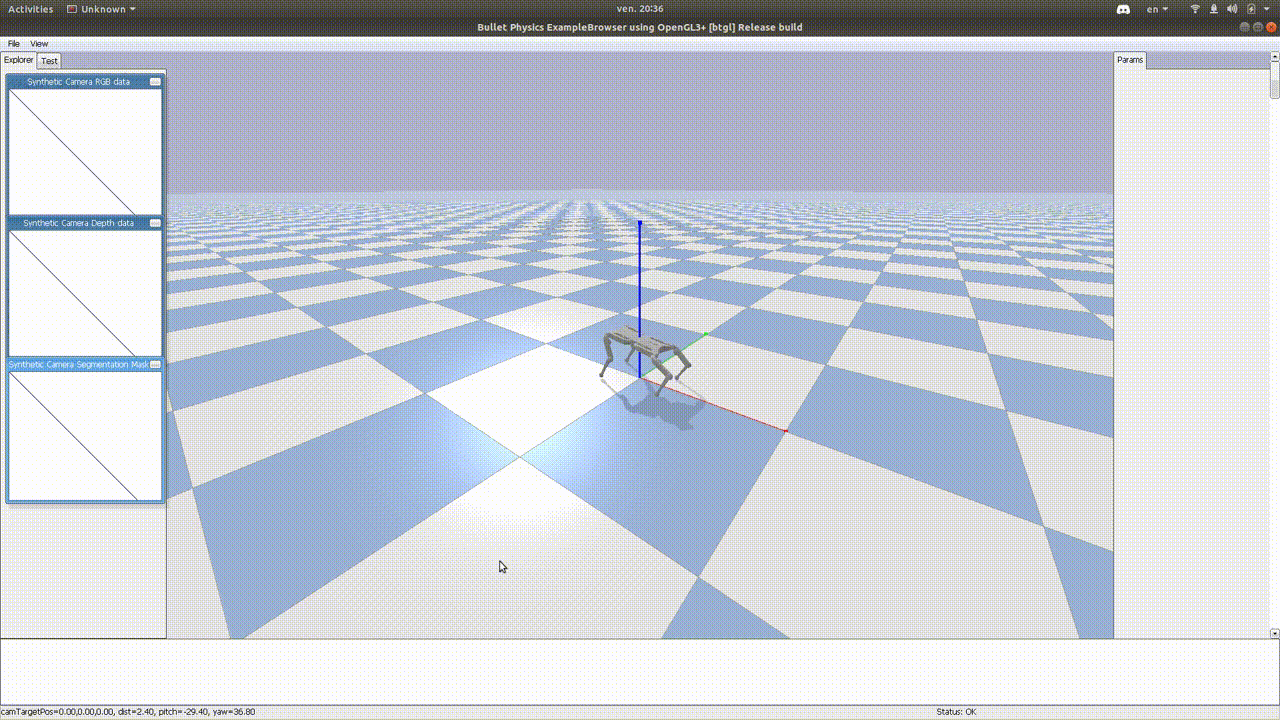
Task: Click the microphone indicator in top bar
Action: 1214,9
